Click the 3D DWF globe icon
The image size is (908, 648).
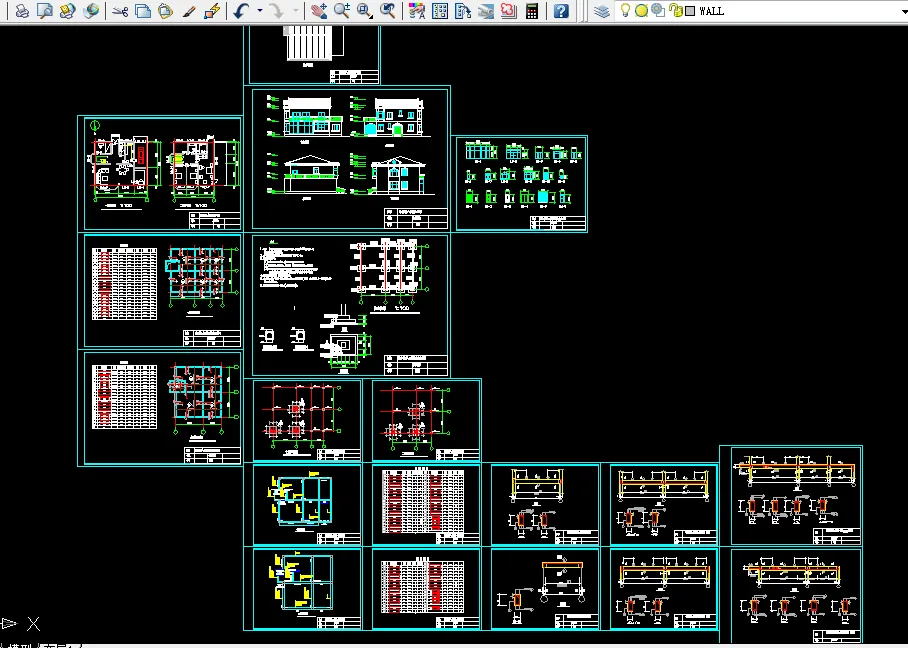(x=91, y=10)
